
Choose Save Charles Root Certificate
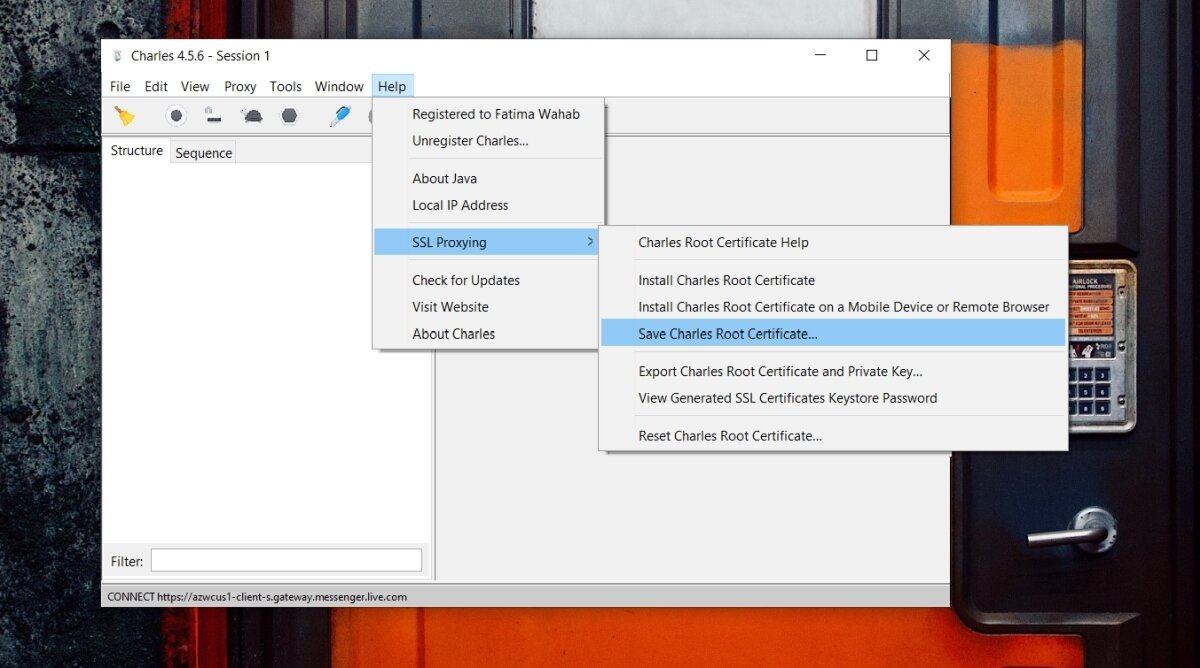[728, 334]
